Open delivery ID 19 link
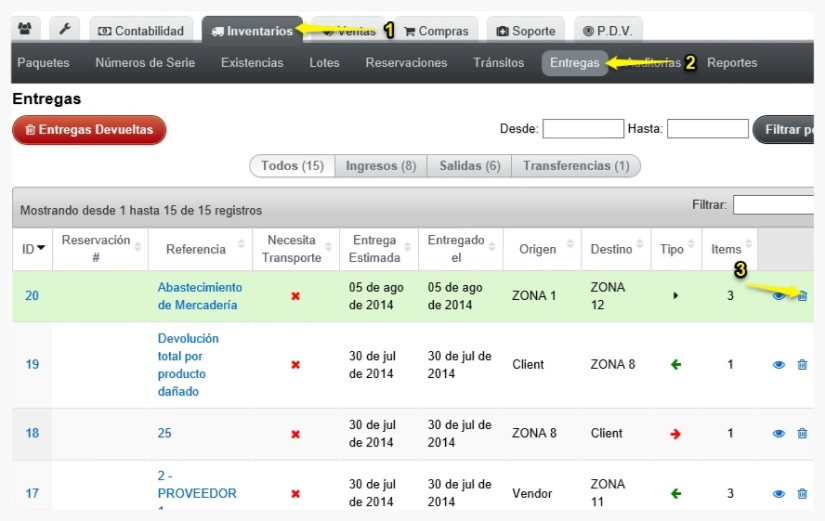Viewport: 825px width, 521px height. (32, 364)
